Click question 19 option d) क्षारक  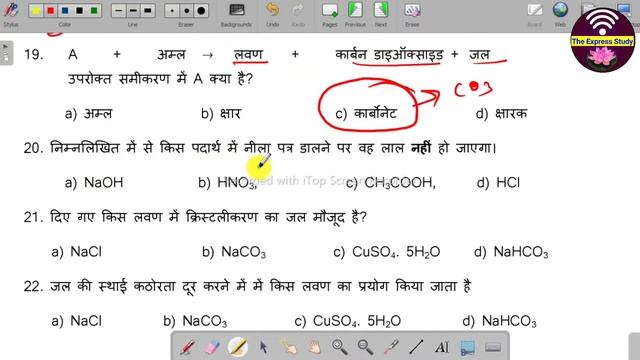(501, 113)
